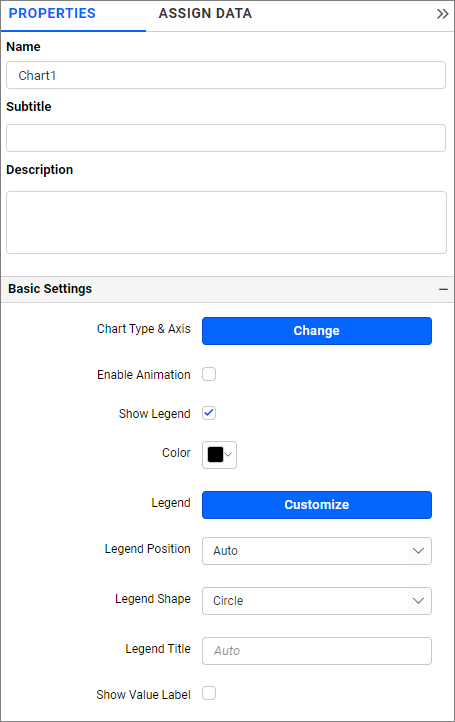Click the Legend Title input box
Viewport: 455px width, 722px height.
(317, 651)
